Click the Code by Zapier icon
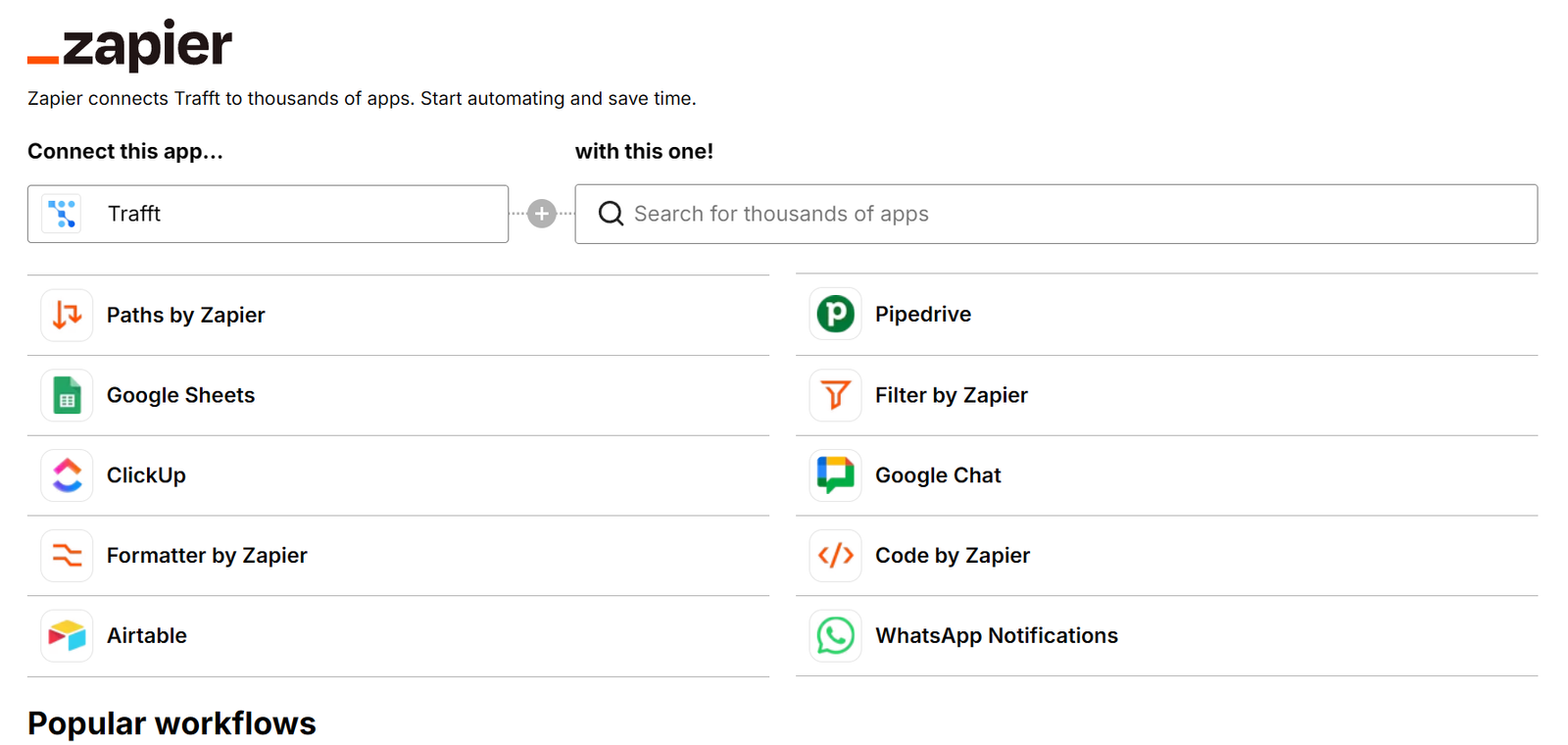Screen dimensions: 1568x745 point(835,556)
